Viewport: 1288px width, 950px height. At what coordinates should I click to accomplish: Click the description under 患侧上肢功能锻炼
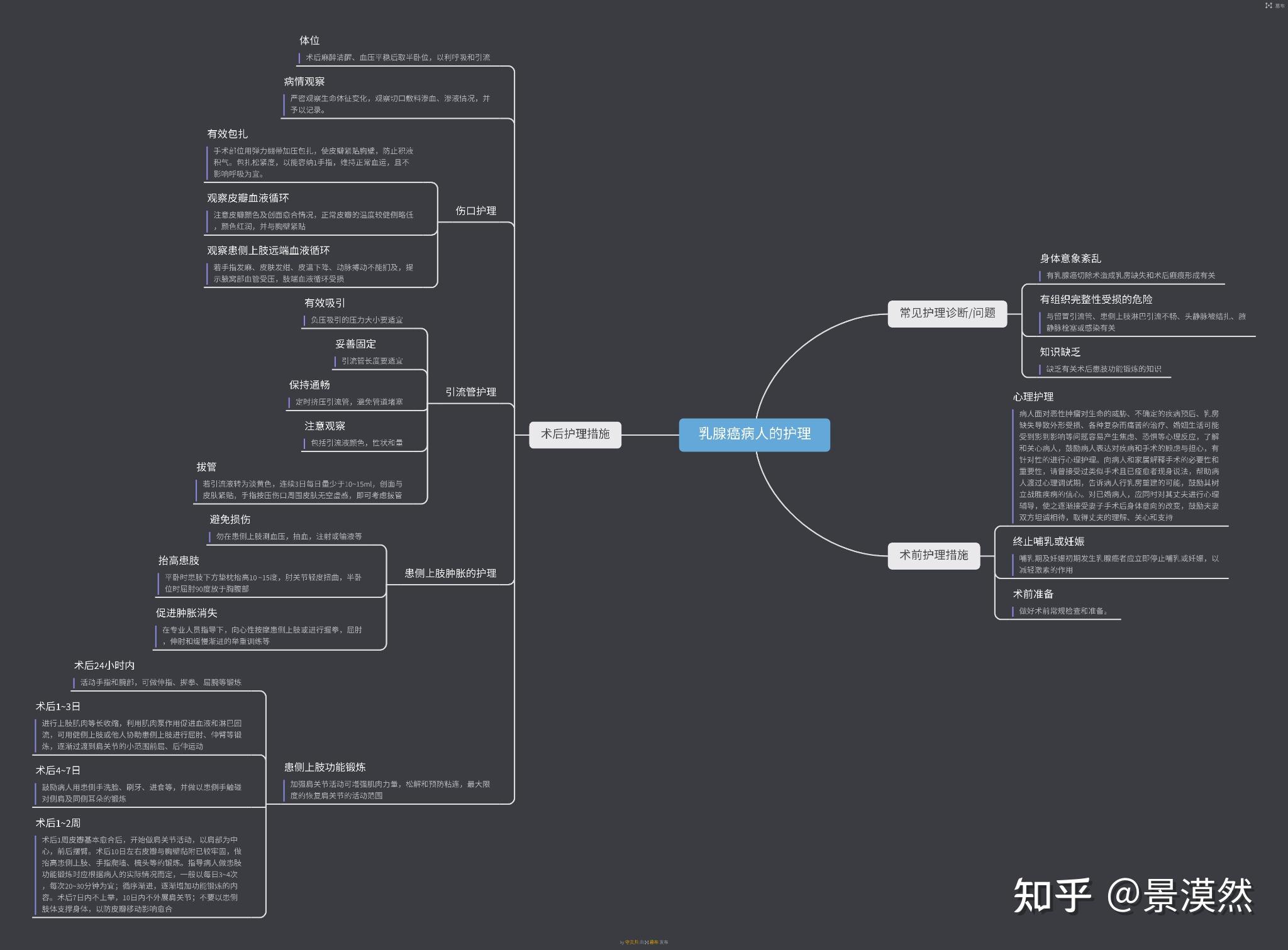[390, 790]
